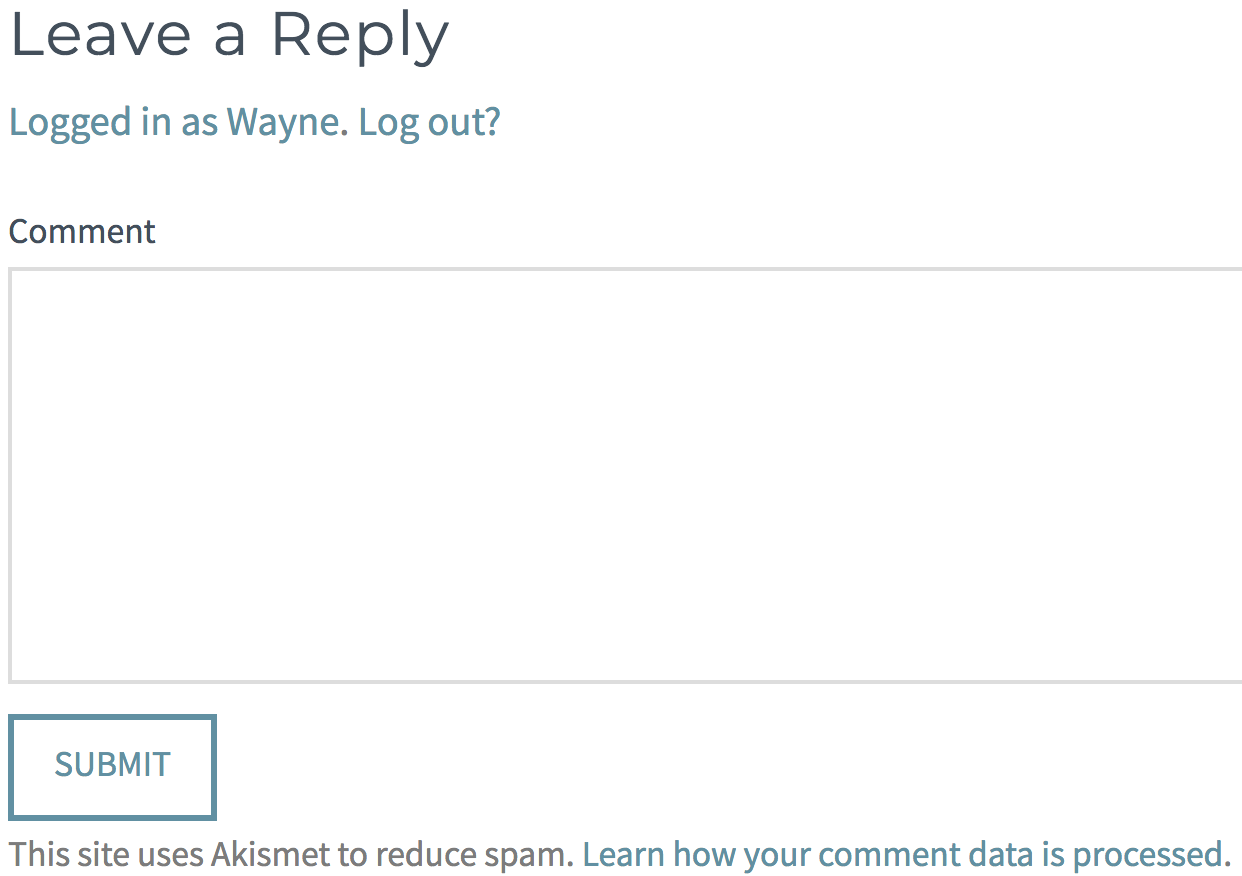
Task: Sign out using the 'Log out?' link
Action: 429,122
